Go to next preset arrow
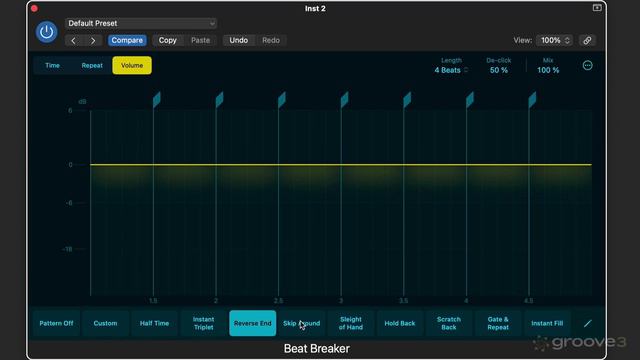640x360 pixels. click(x=93, y=40)
